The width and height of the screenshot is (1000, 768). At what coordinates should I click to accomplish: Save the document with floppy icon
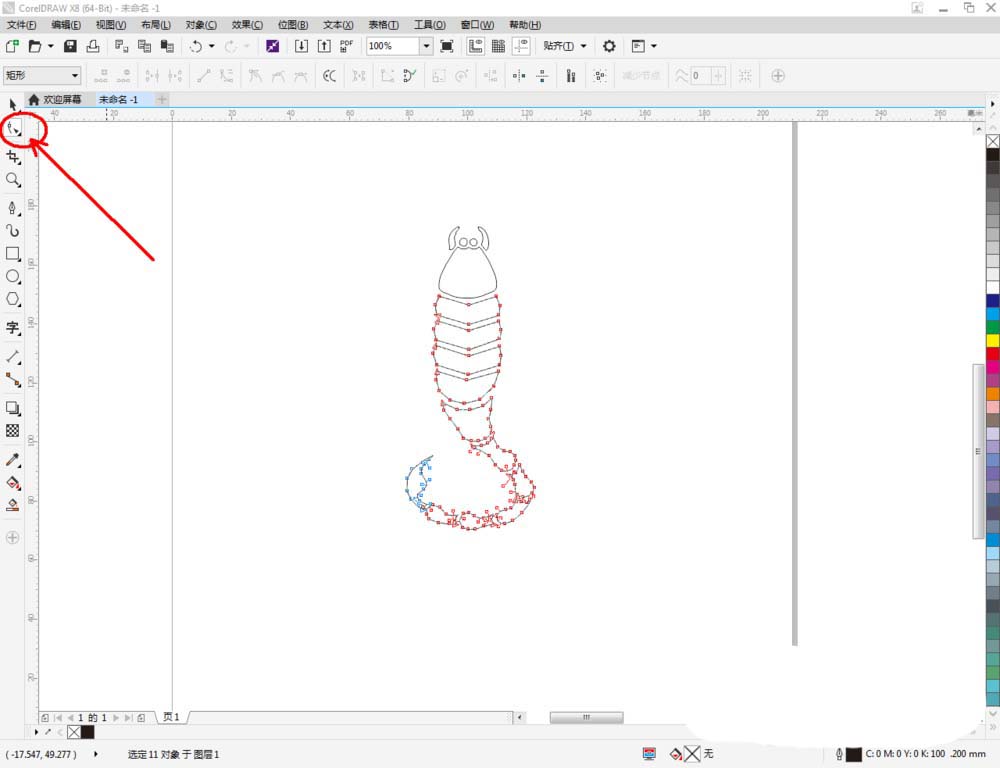click(x=70, y=46)
